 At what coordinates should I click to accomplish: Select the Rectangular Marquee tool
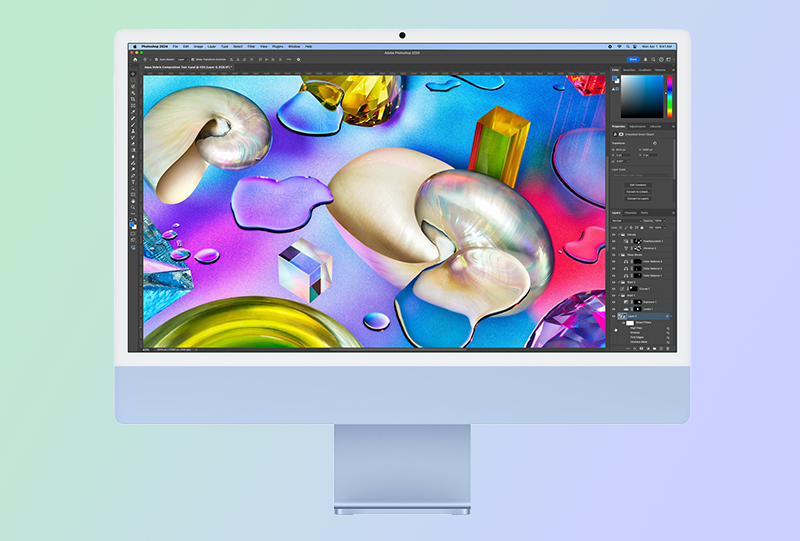pyautogui.click(x=133, y=80)
